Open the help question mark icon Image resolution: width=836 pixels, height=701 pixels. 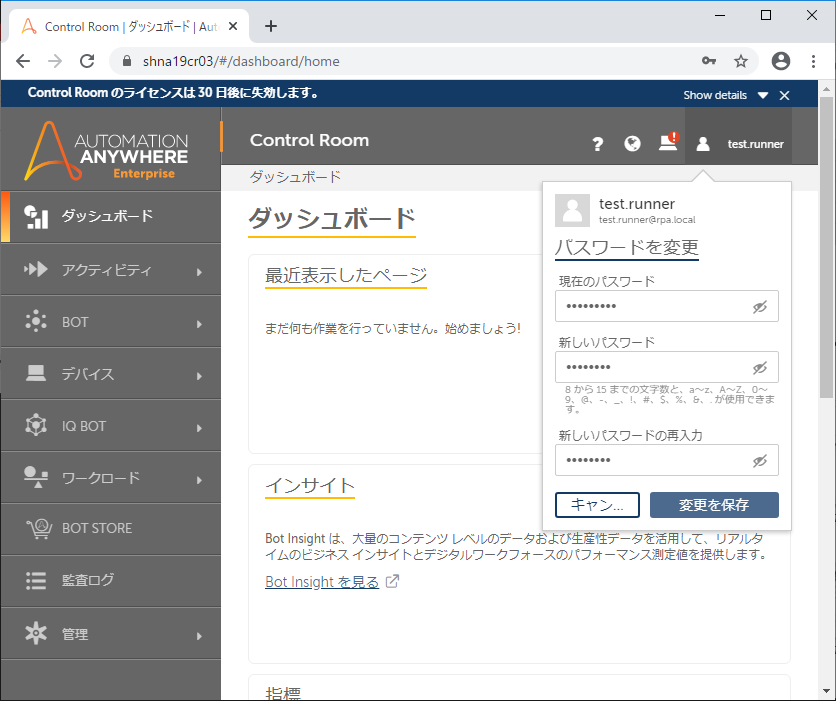[x=598, y=144]
